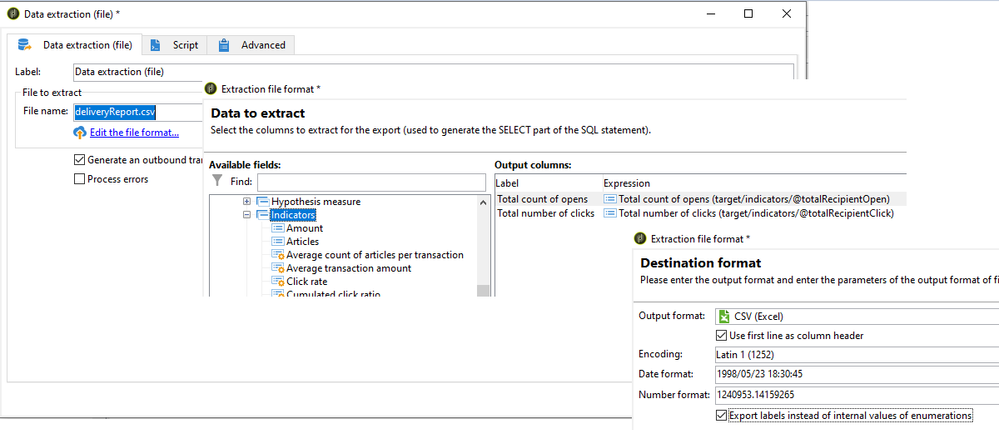999x430 pixels.
Task: Click the Advanced tab clipboard icon
Action: [x=225, y=45]
